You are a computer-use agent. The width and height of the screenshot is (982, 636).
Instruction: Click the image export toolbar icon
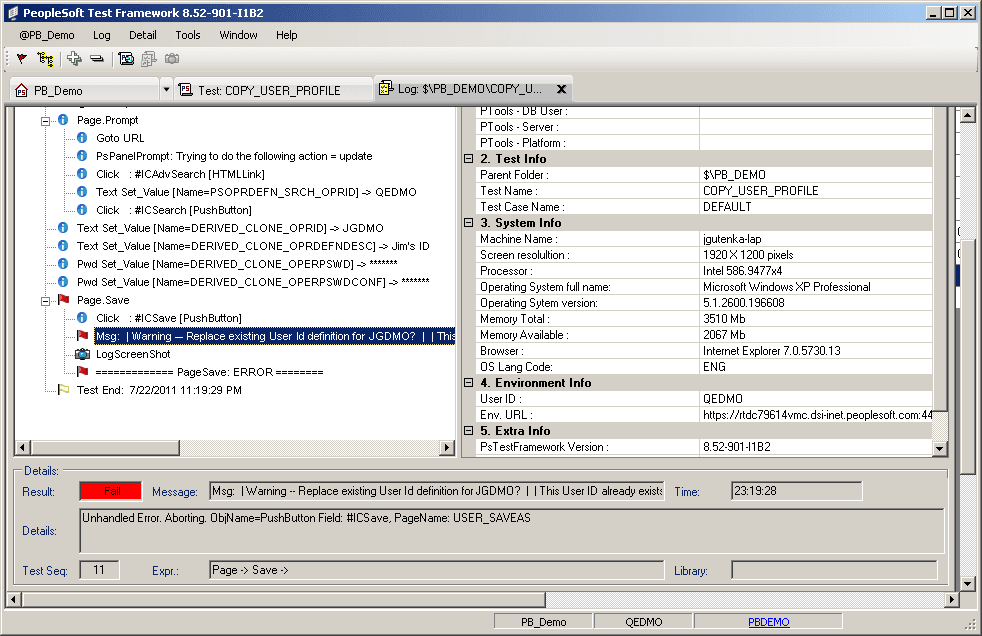(x=148, y=58)
